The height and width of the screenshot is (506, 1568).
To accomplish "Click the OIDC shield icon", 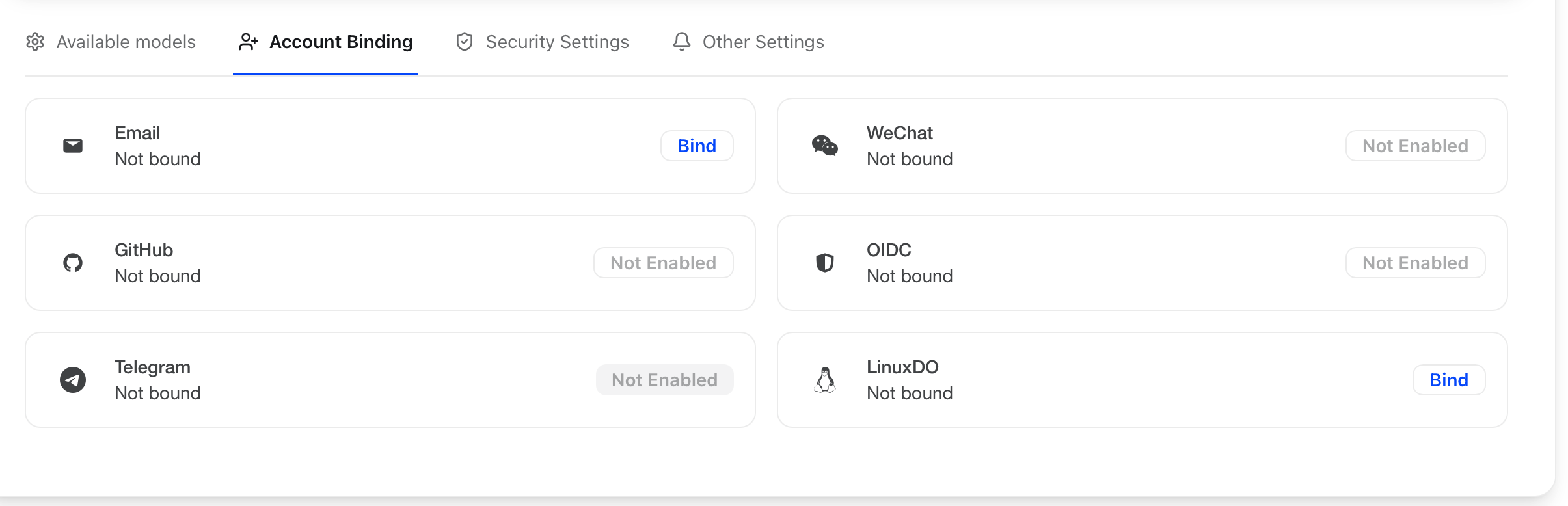I will (825, 262).
